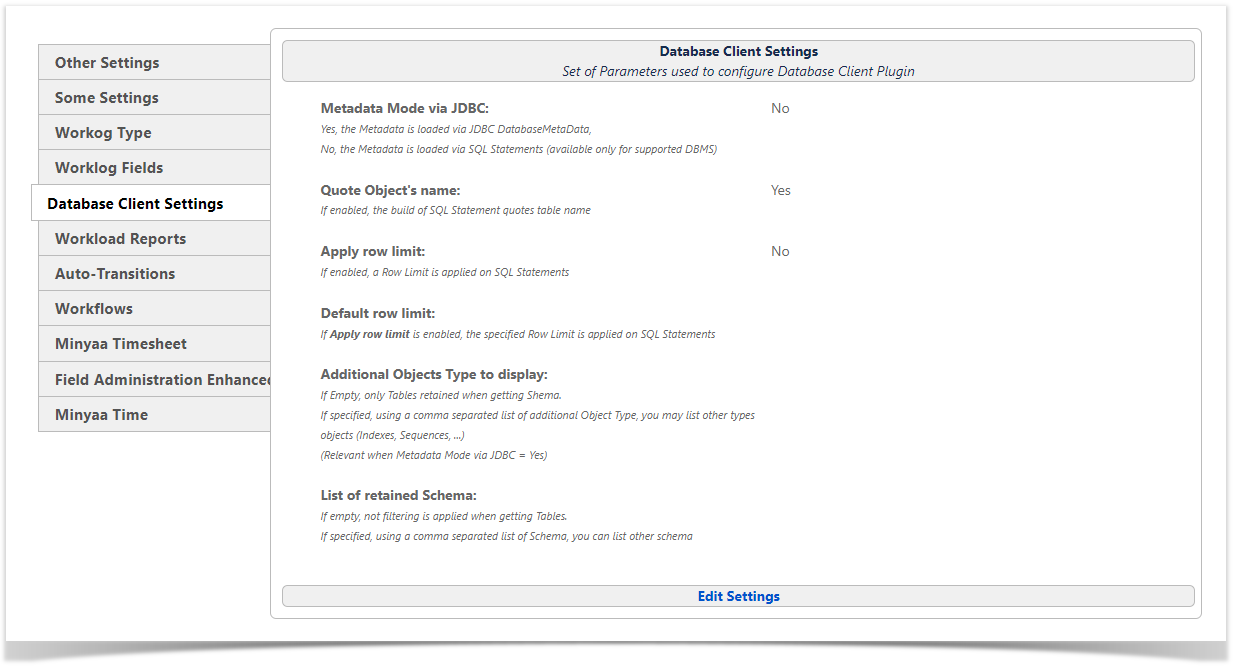This screenshot has width=1240, height=670.
Task: Open the Other Settings tab
Action: (107, 63)
